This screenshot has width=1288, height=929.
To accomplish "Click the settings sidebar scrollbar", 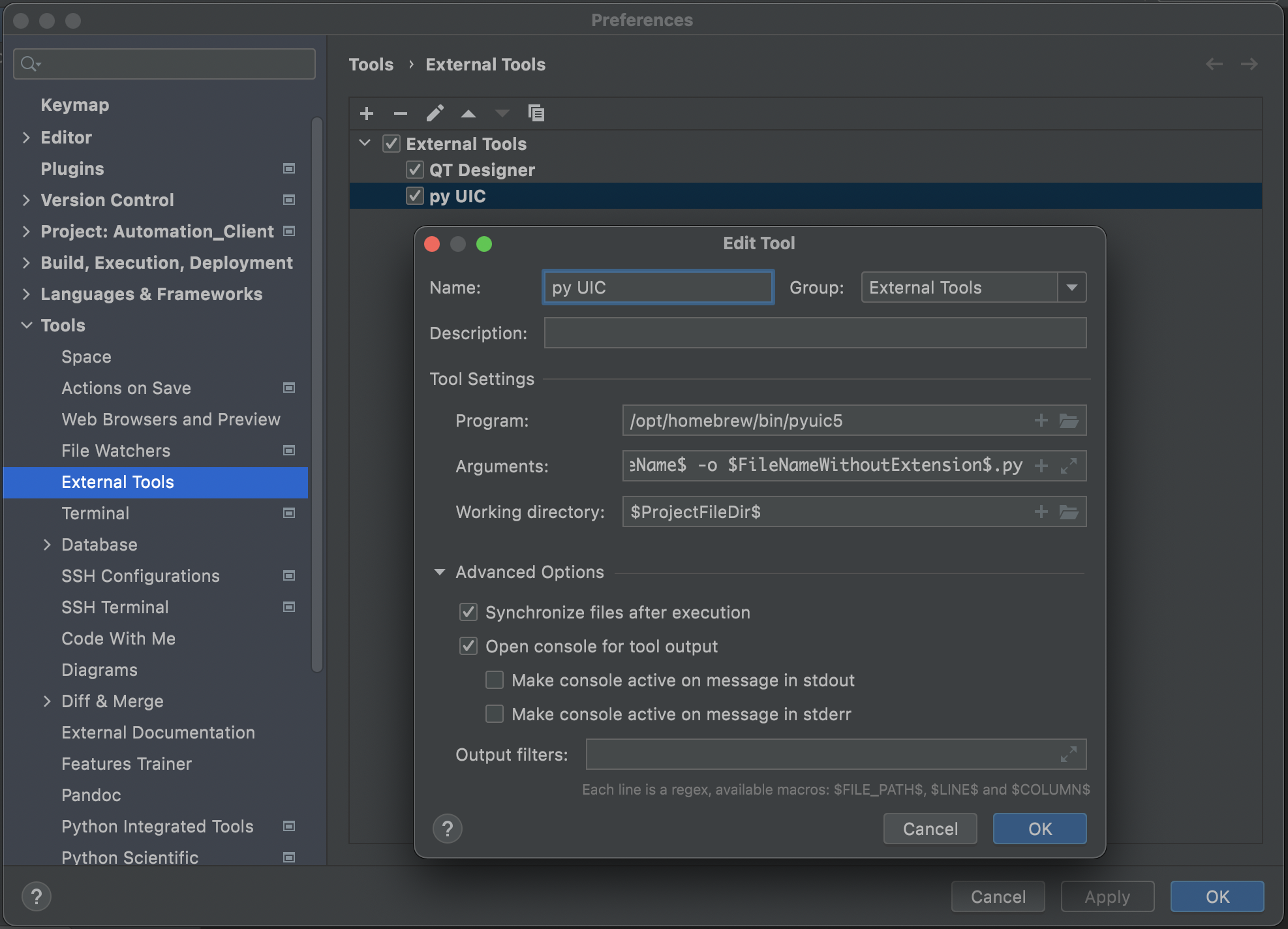I will tap(317, 395).
